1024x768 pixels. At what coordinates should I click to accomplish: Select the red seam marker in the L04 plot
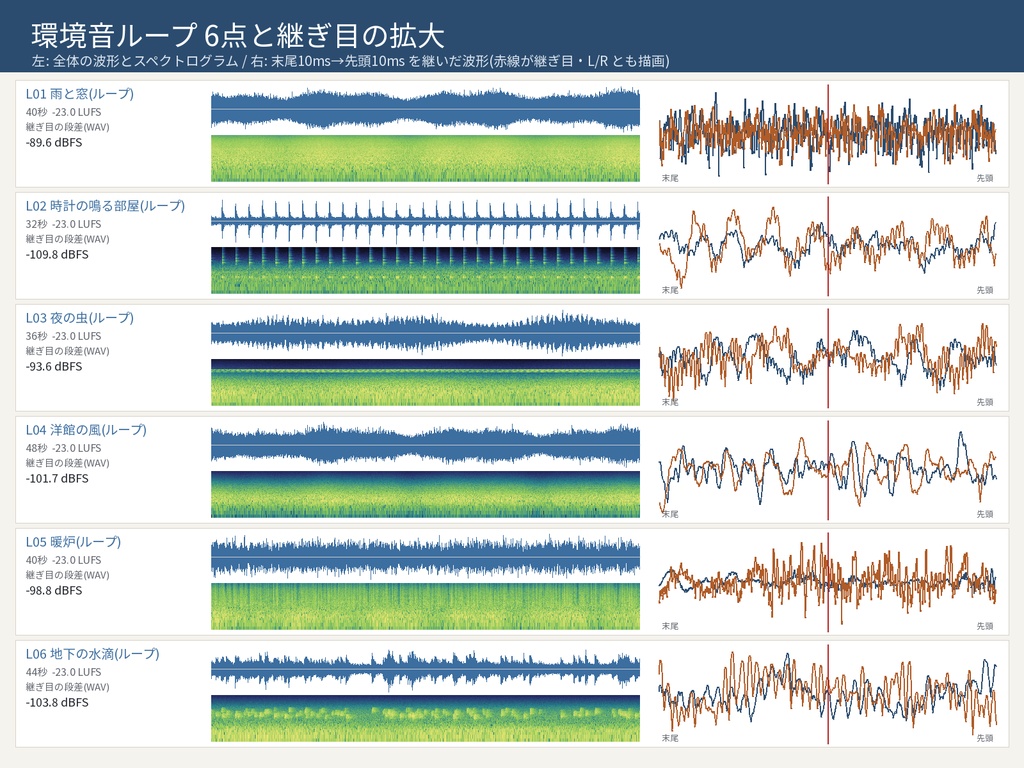(x=828, y=470)
